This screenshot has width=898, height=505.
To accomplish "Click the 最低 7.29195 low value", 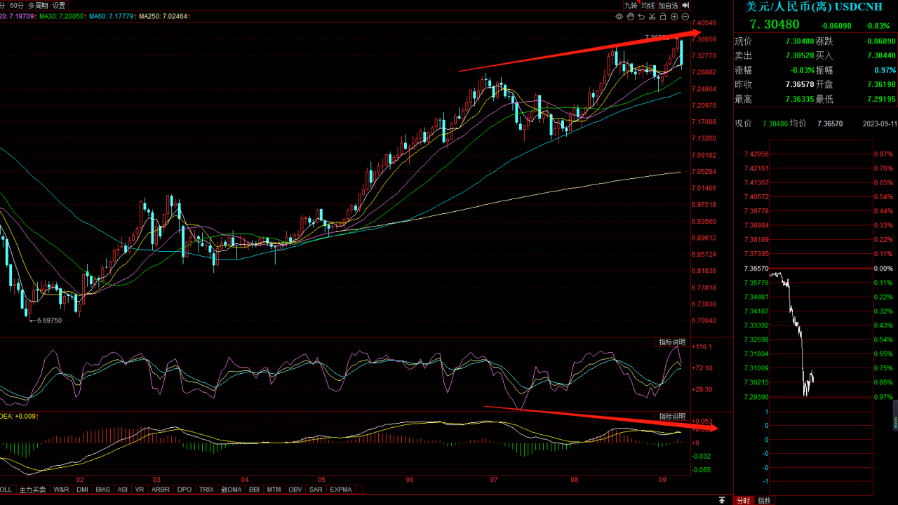I will click(x=881, y=99).
